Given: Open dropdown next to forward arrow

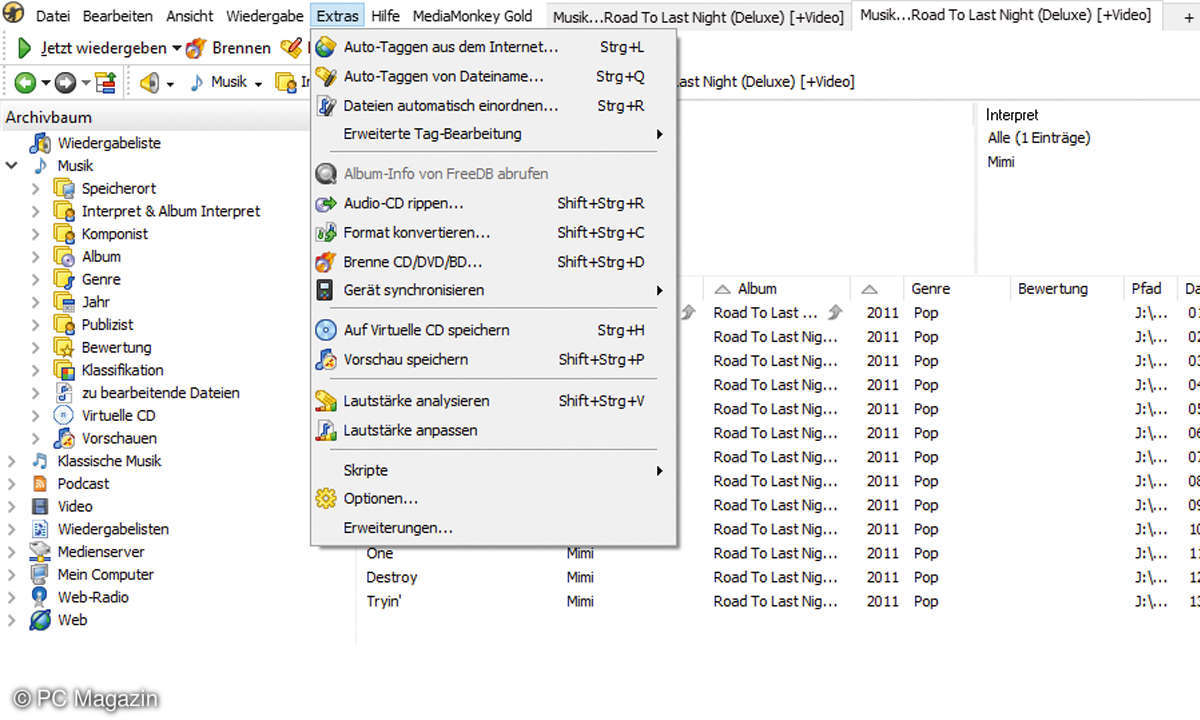Looking at the screenshot, I should point(86,84).
